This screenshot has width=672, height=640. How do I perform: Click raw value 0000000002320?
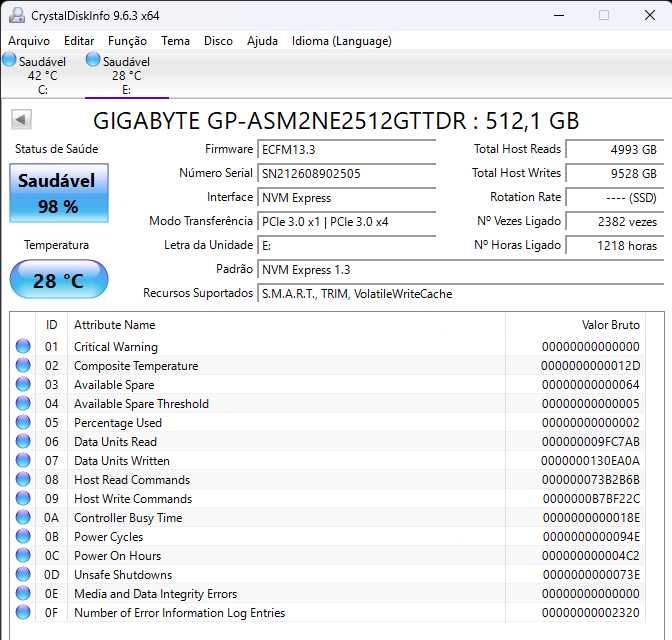(591, 613)
